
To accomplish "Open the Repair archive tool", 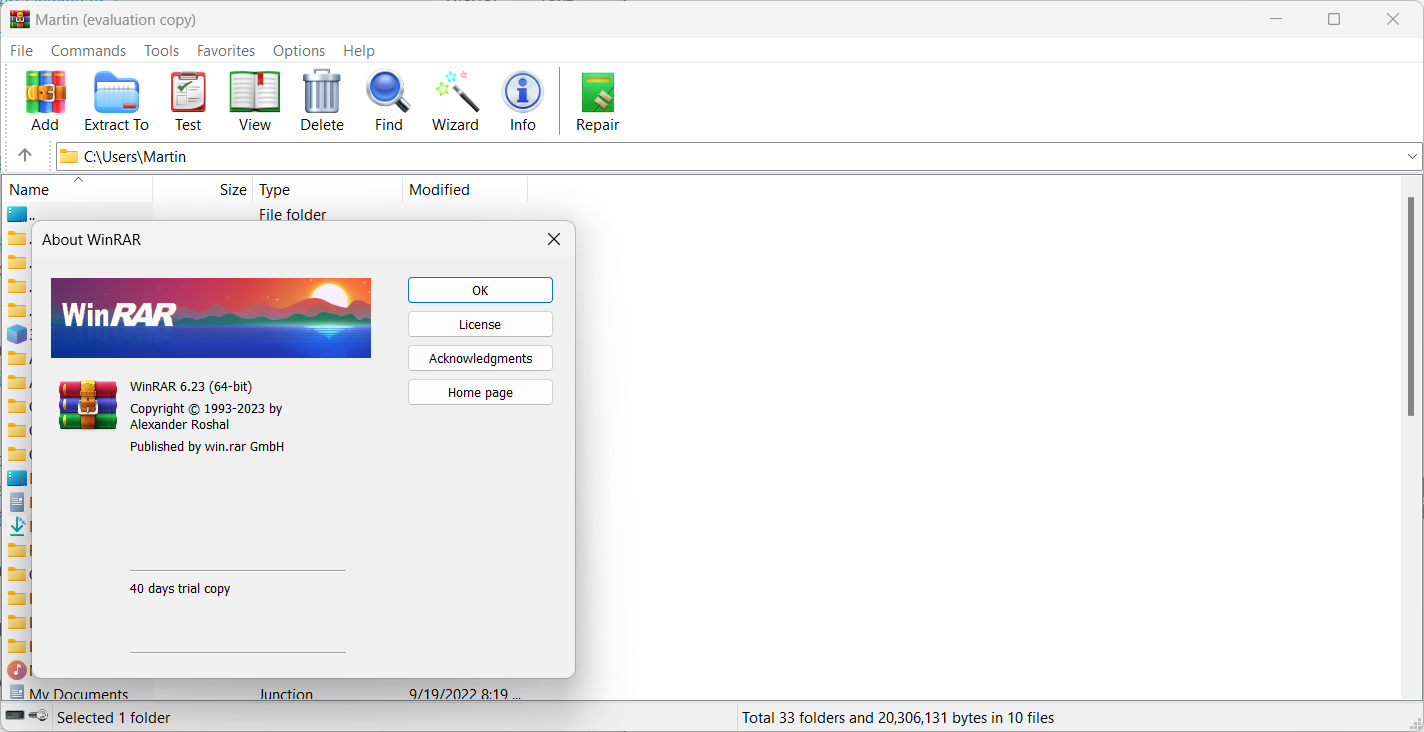I will point(597,100).
